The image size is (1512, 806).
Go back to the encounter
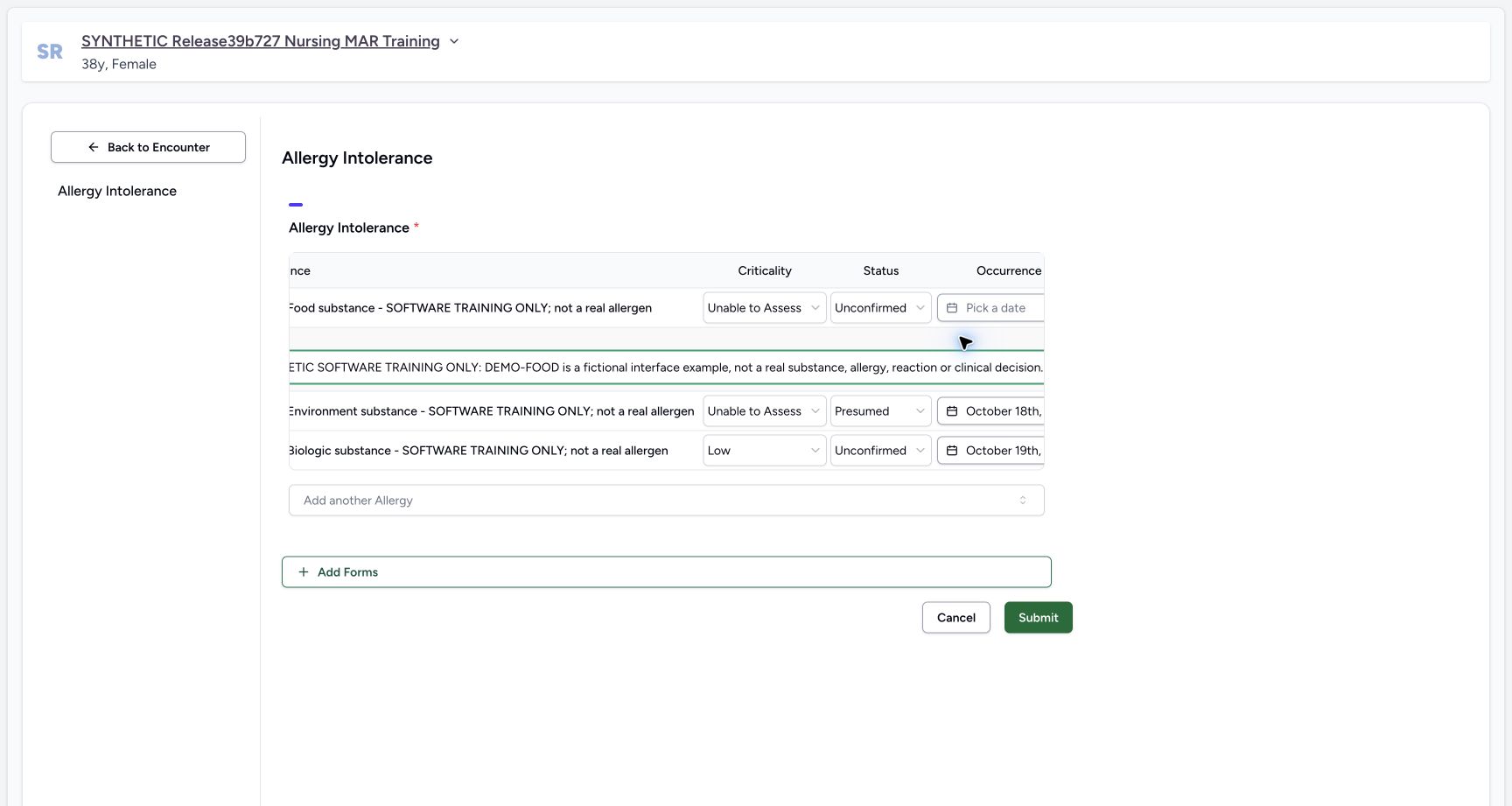click(x=148, y=147)
